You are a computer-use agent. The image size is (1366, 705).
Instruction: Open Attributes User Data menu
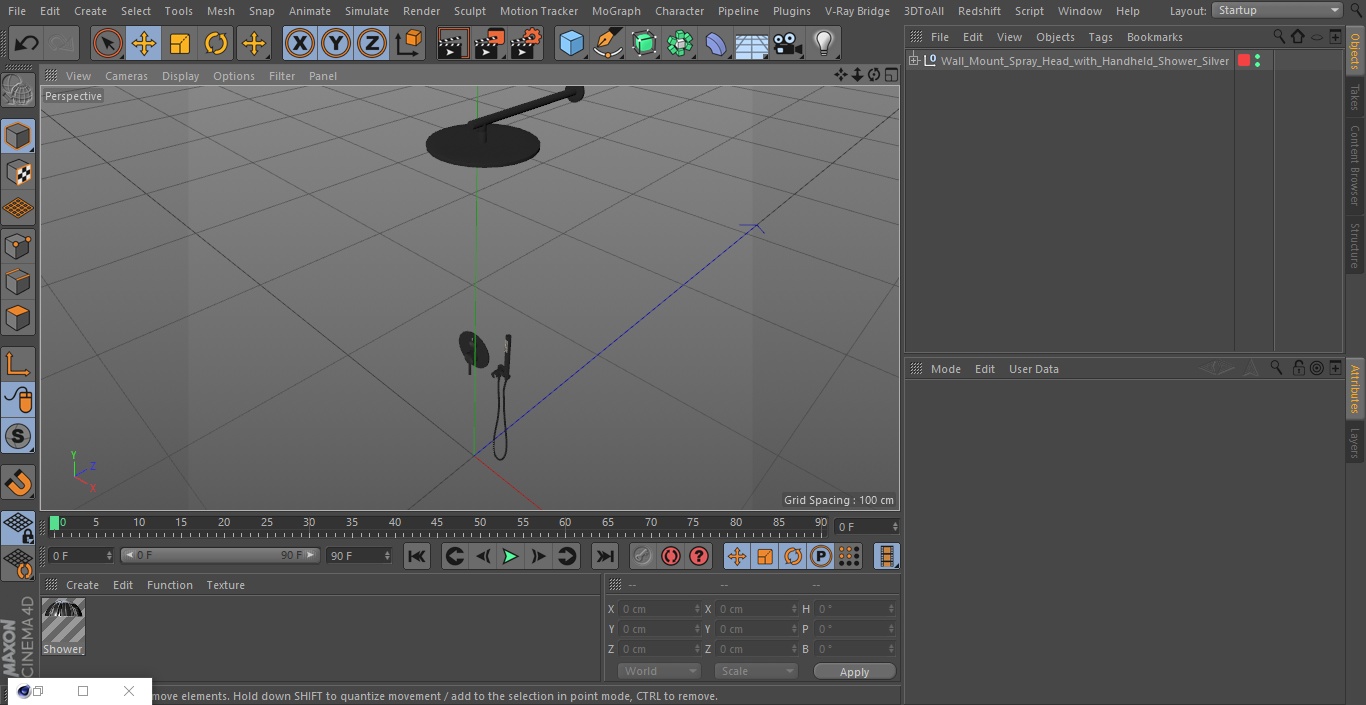tap(1033, 369)
